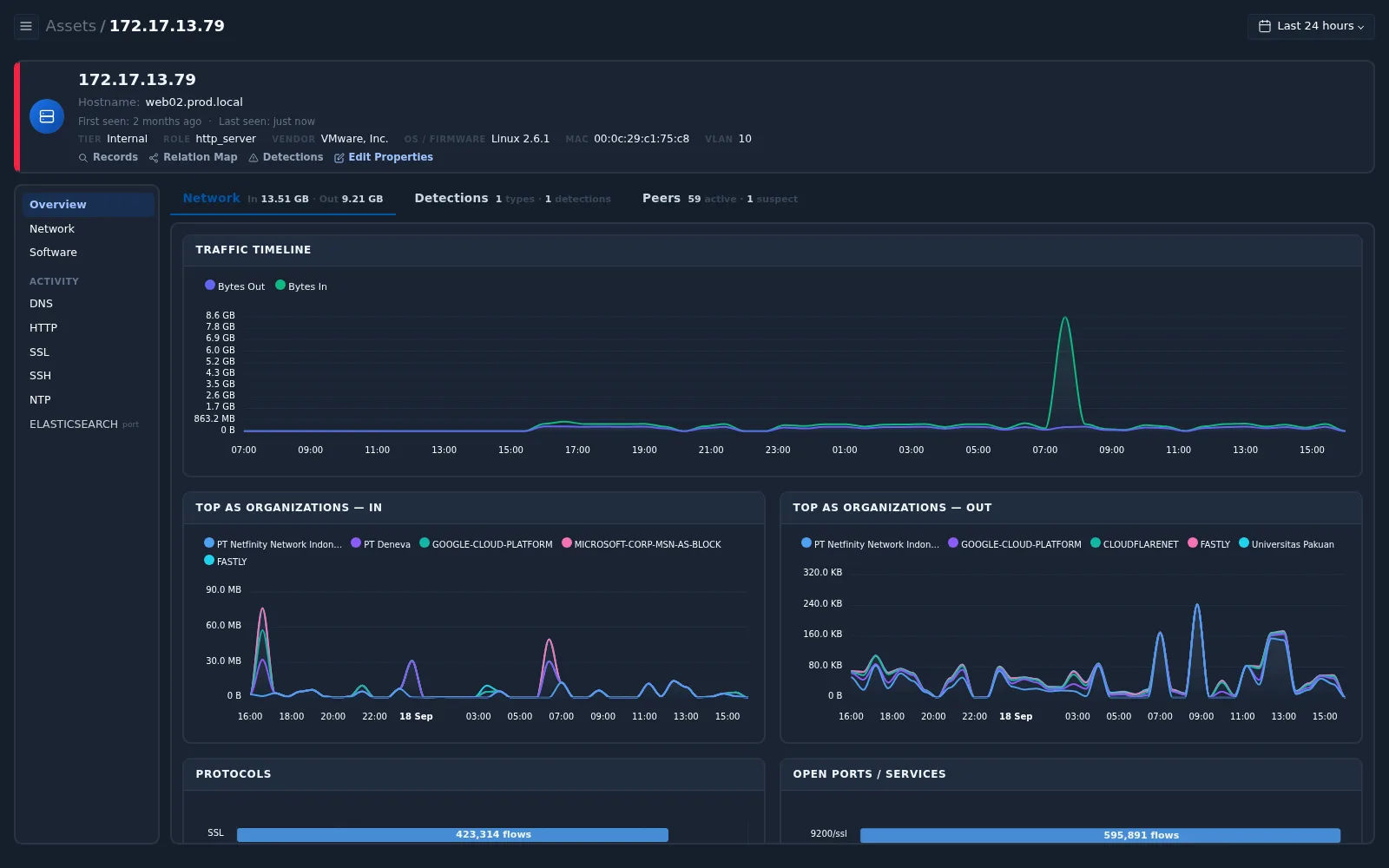Open DNS activity in the sidebar

tap(88, 304)
